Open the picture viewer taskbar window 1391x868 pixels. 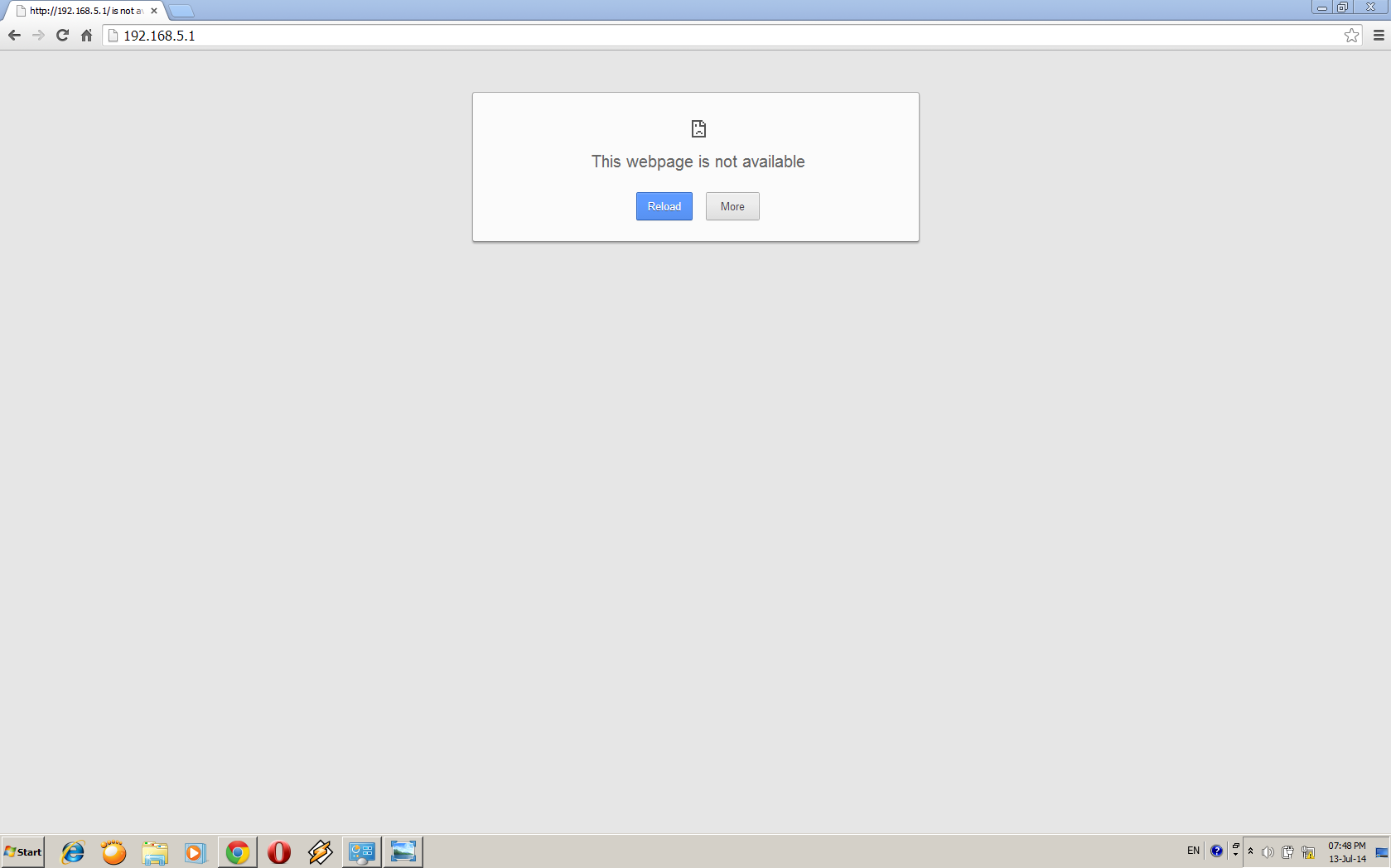[403, 851]
